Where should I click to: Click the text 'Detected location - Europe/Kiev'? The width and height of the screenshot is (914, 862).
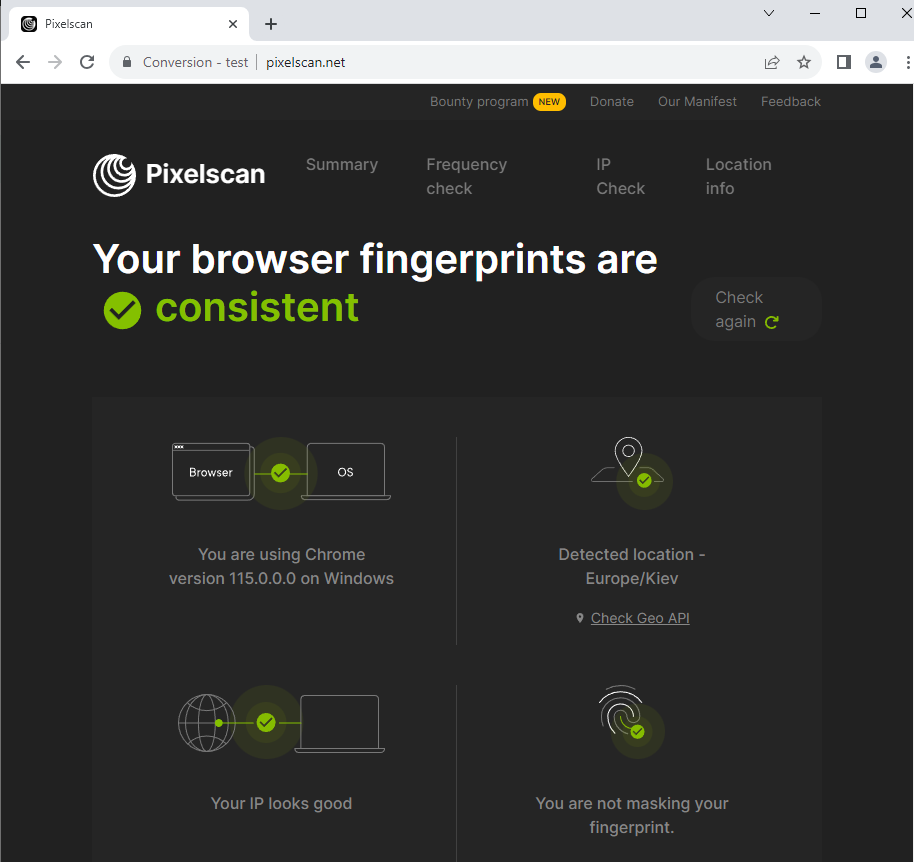pos(631,566)
